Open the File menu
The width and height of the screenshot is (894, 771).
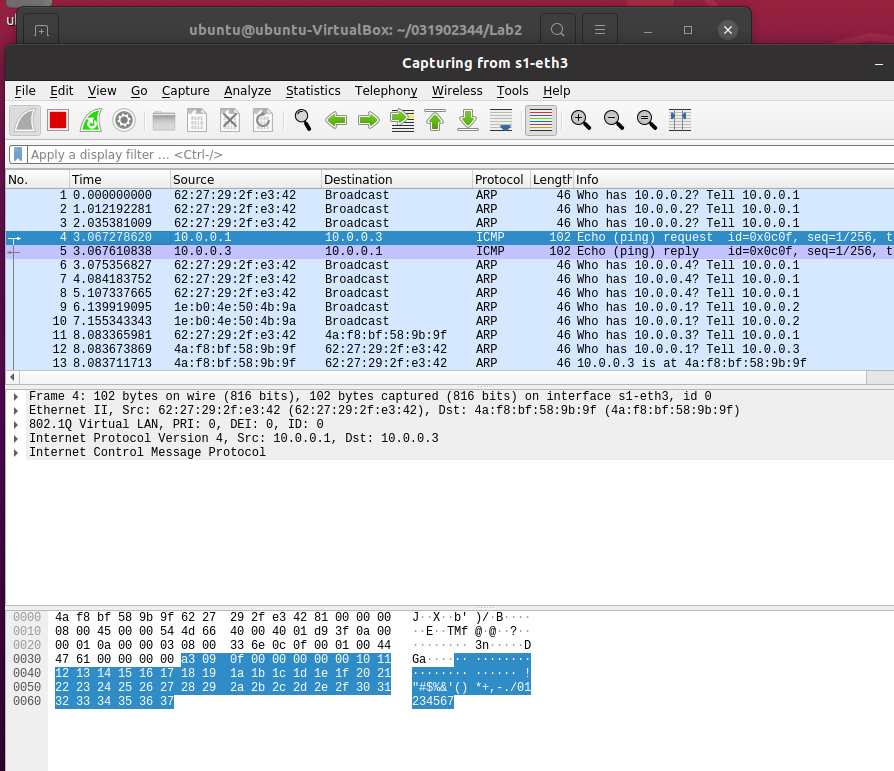[x=25, y=91]
